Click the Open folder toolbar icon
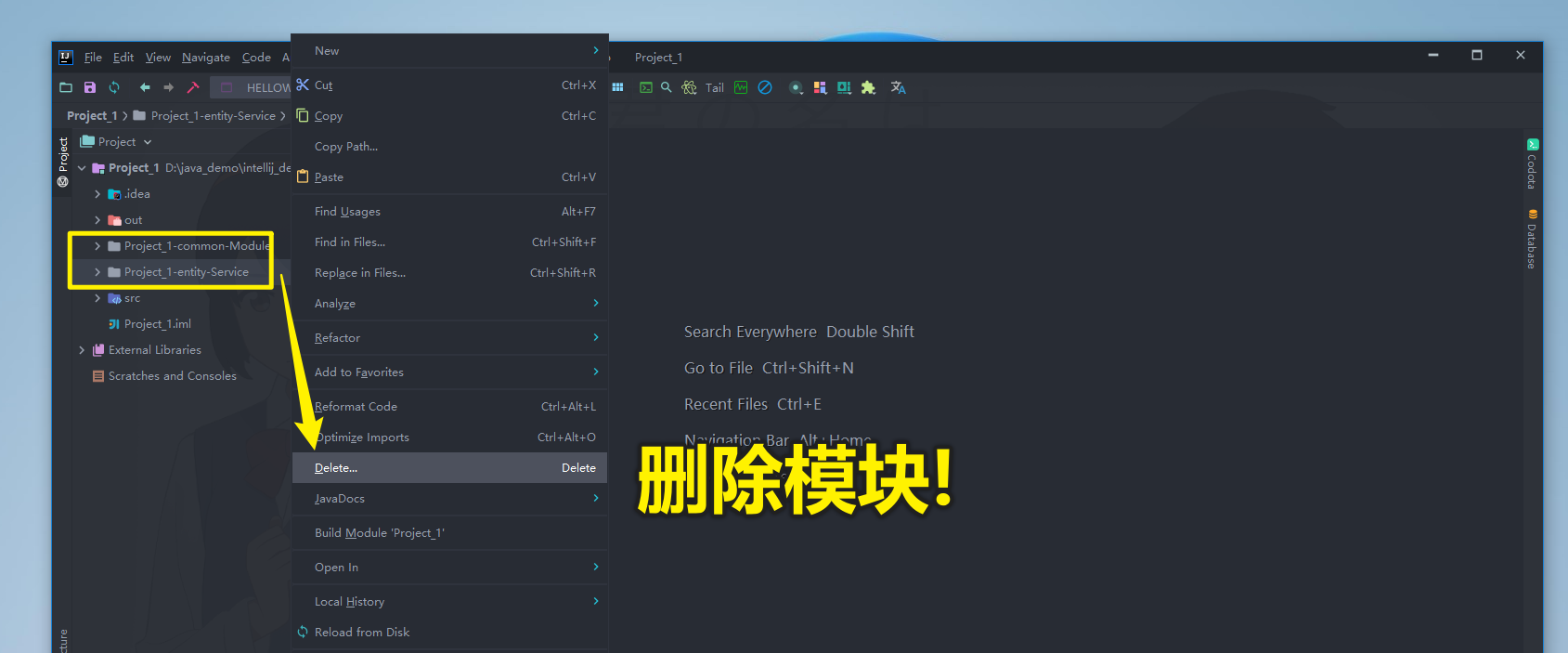This screenshot has height=653, width=1568. tap(66, 87)
